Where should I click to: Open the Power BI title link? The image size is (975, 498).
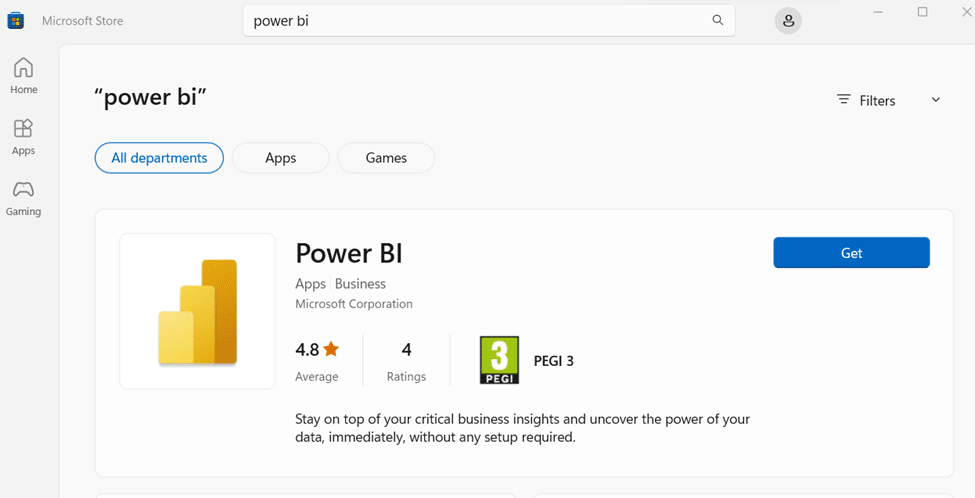[x=349, y=252]
